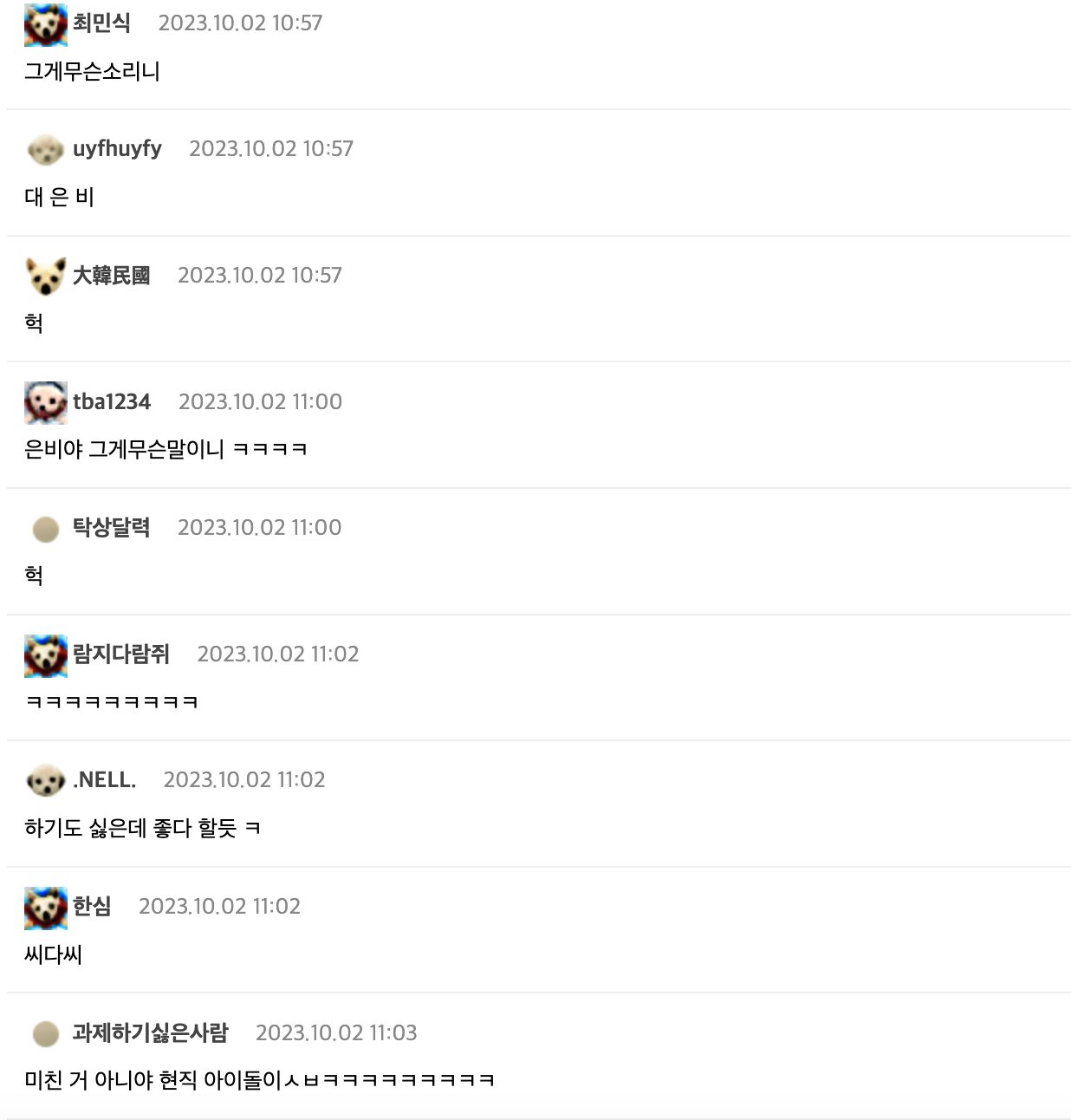
Task: Open .NELL. username link
Action: coord(104,779)
